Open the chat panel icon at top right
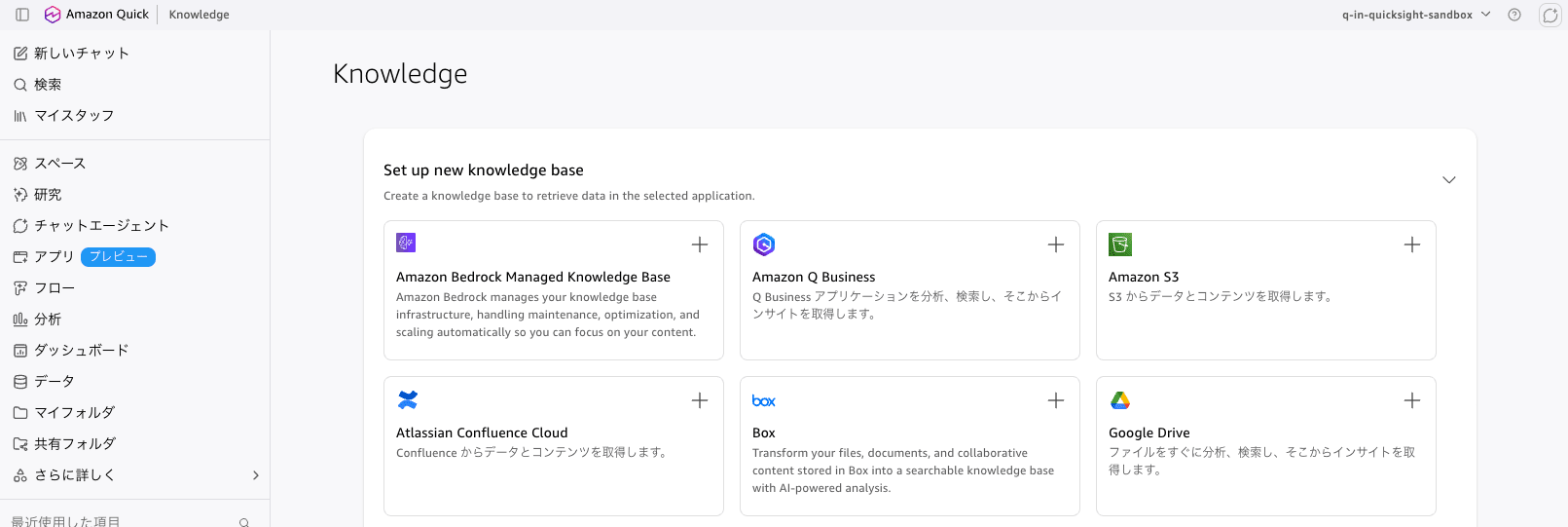The height and width of the screenshot is (527, 1568). point(1550,15)
